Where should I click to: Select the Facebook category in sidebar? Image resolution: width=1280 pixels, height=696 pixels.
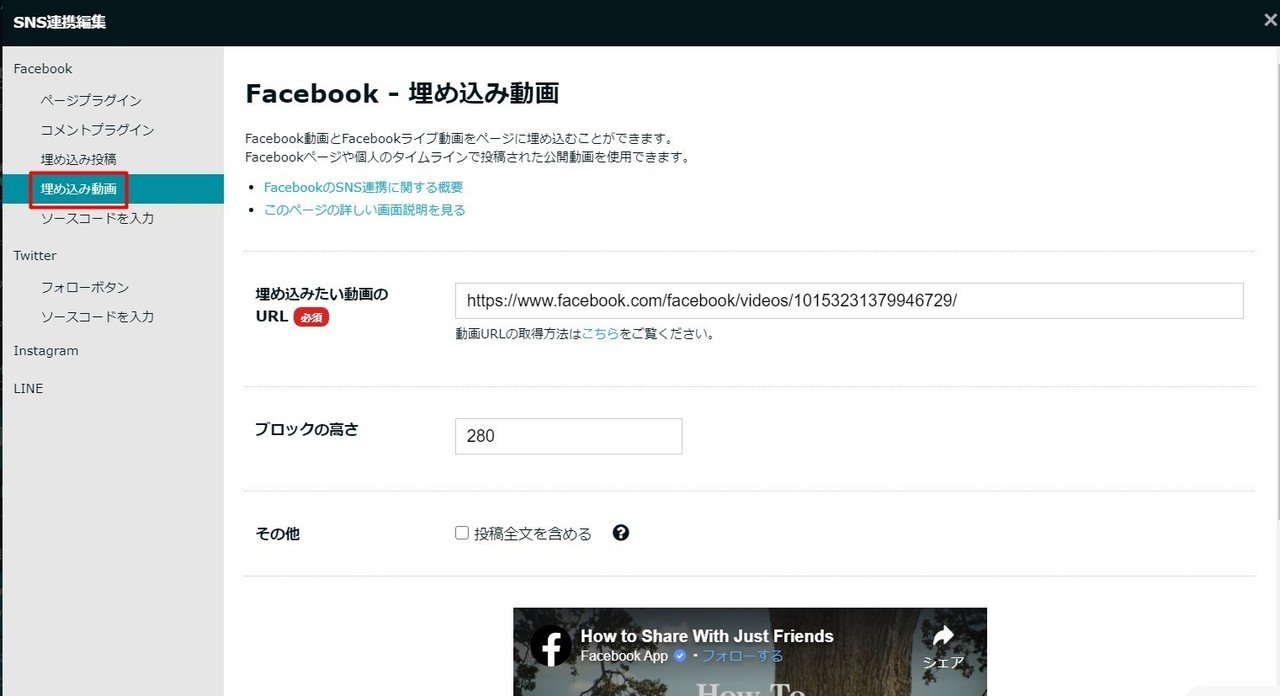coord(43,69)
